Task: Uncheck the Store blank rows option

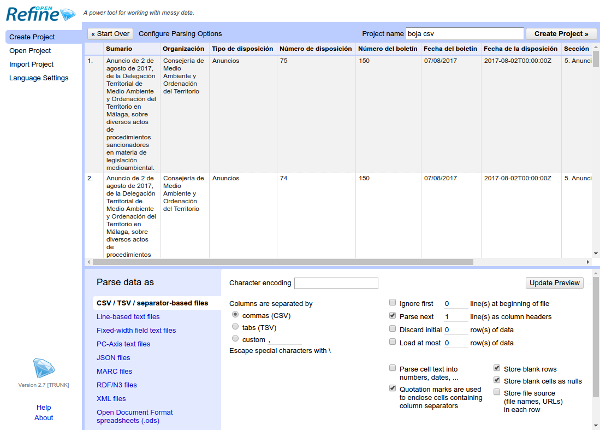Action: [497, 368]
